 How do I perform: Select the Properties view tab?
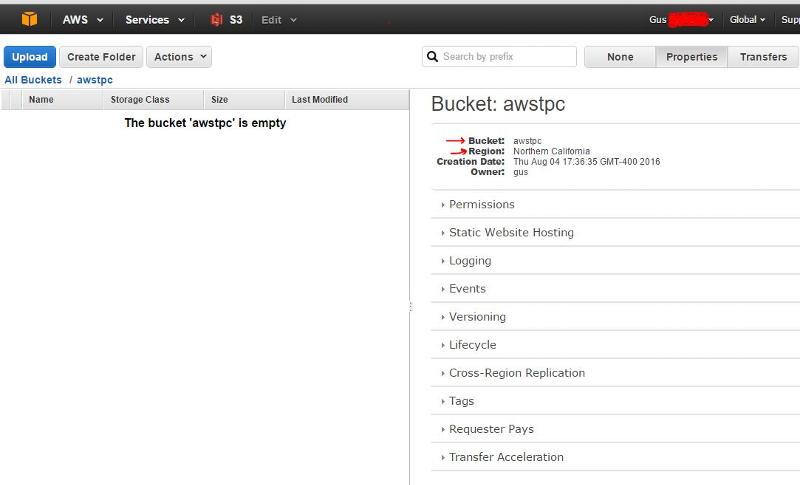(691, 57)
